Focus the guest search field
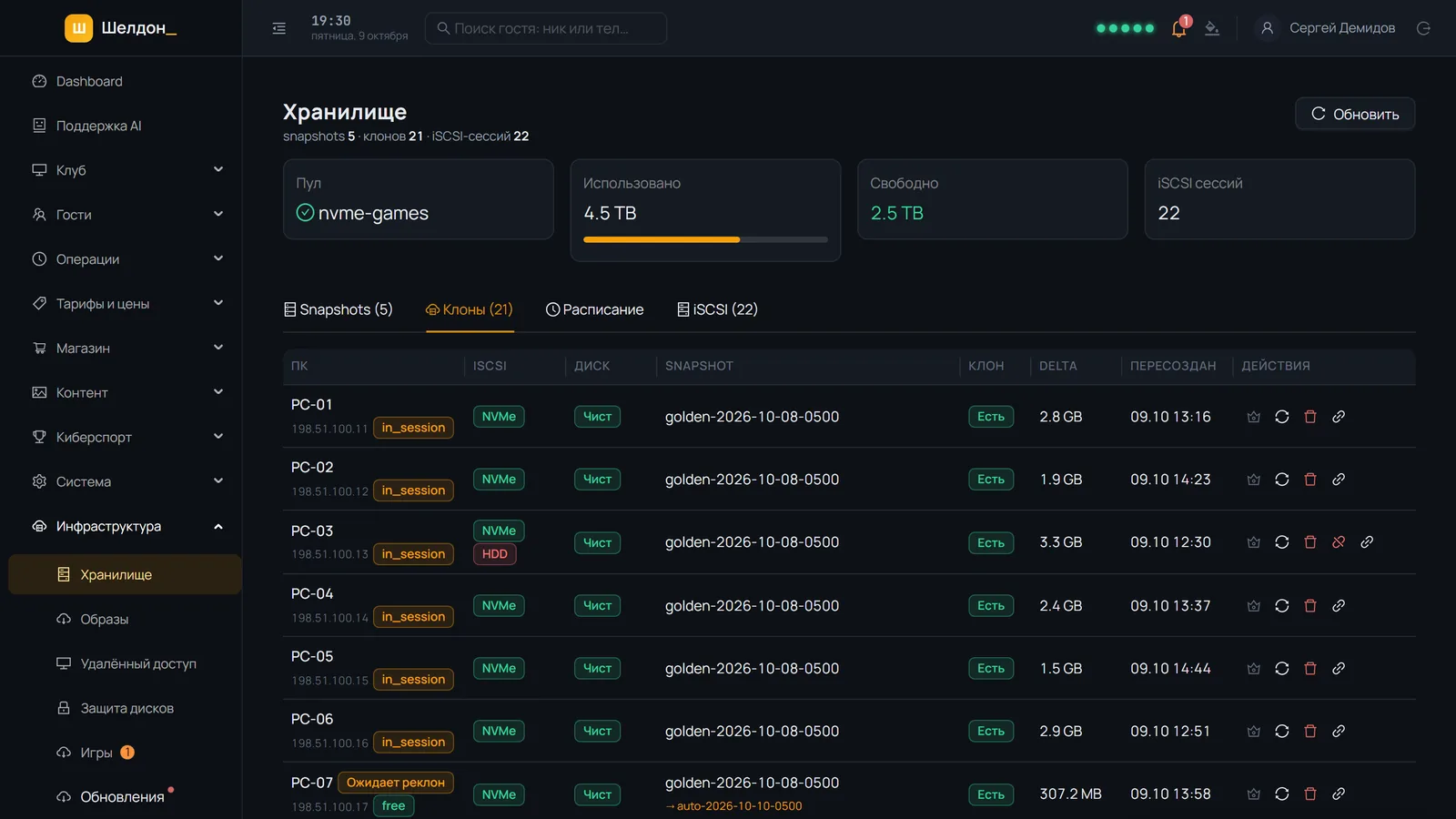 tap(546, 28)
